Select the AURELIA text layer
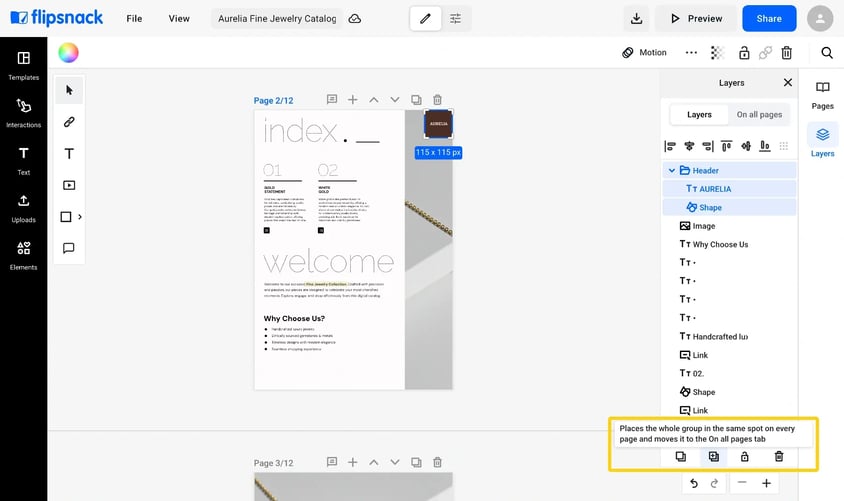The height and width of the screenshot is (501, 844). pyautogui.click(x=729, y=189)
